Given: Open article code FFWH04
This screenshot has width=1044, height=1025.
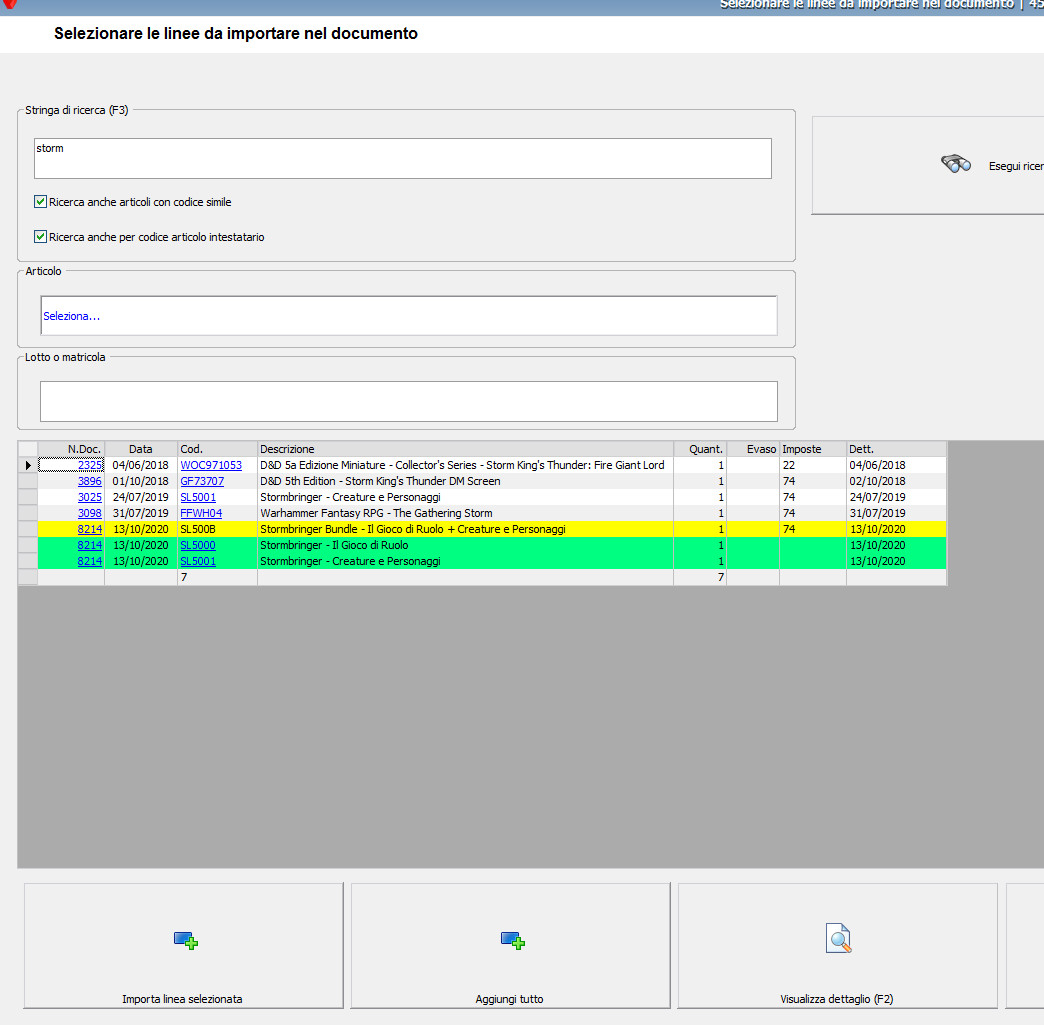Looking at the screenshot, I should 201,513.
